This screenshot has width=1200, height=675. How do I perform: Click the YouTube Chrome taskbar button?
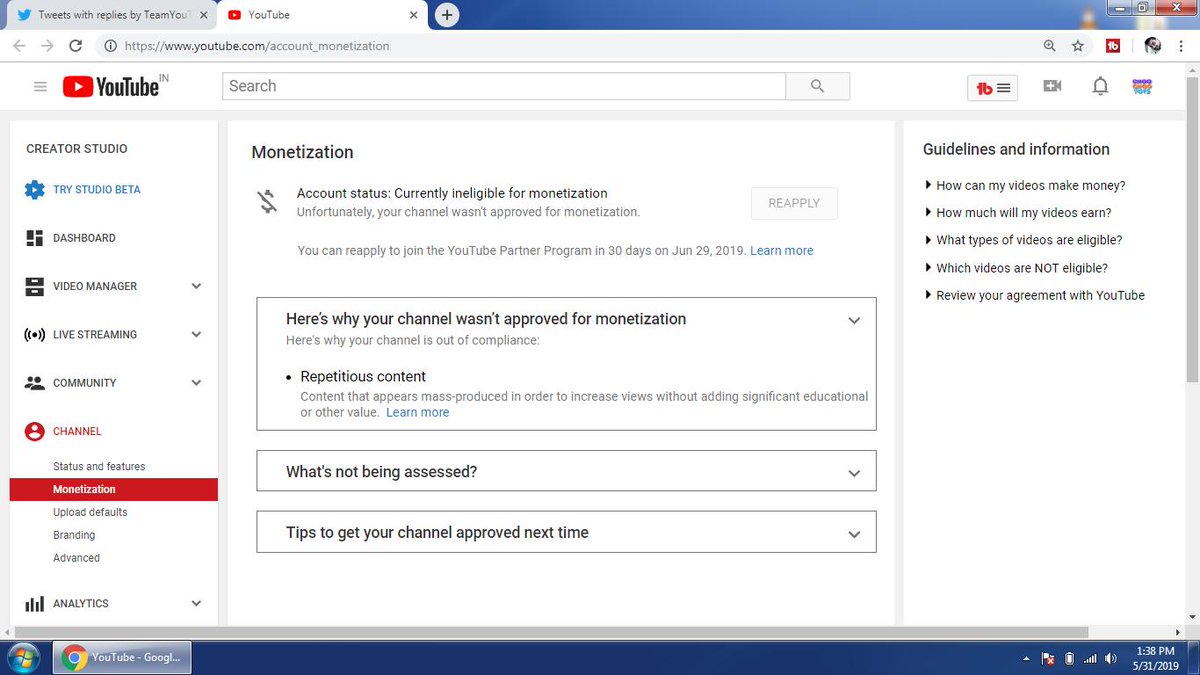(123, 658)
